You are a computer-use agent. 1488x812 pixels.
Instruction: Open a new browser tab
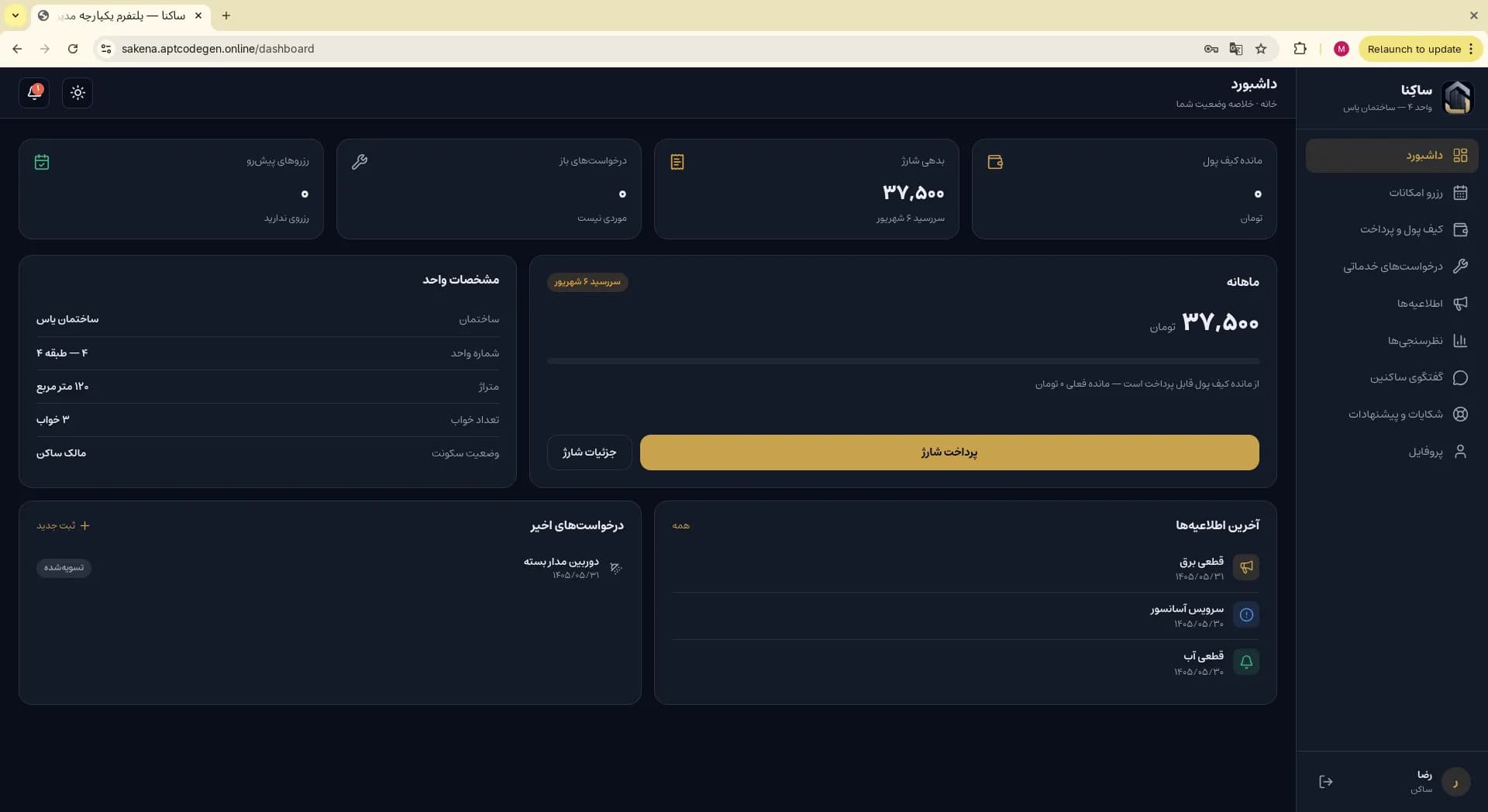point(226,15)
